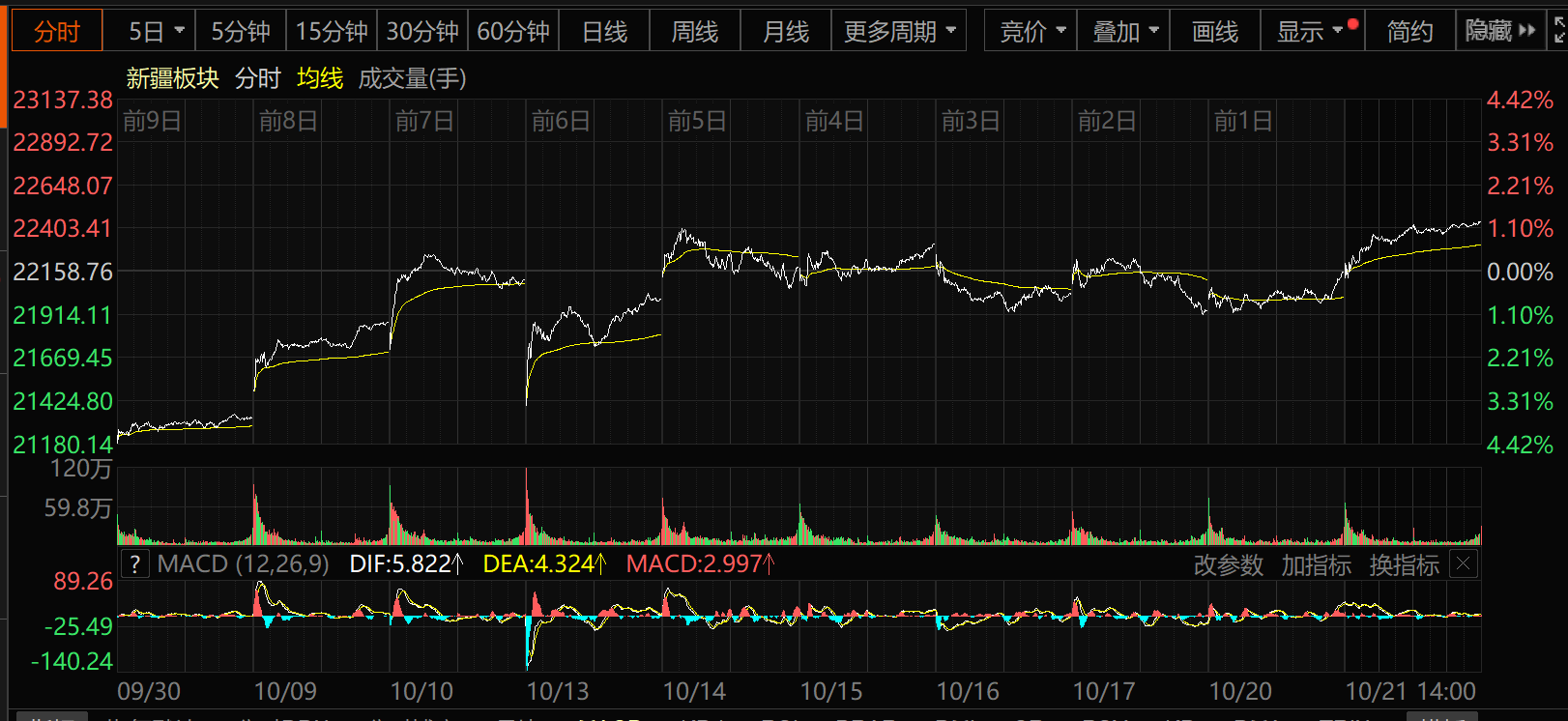This screenshot has width=1568, height=721.
Task: Switch to the 60分钟 chart tab
Action: (513, 32)
